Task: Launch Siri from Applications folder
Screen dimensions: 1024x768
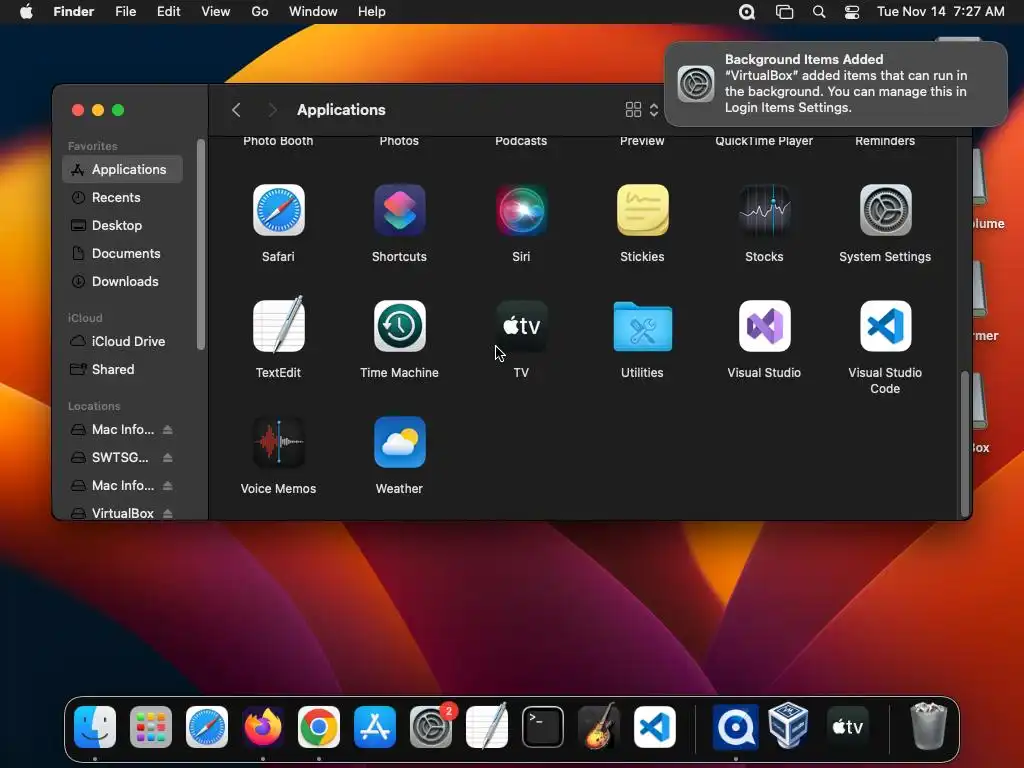Action: pyautogui.click(x=521, y=210)
